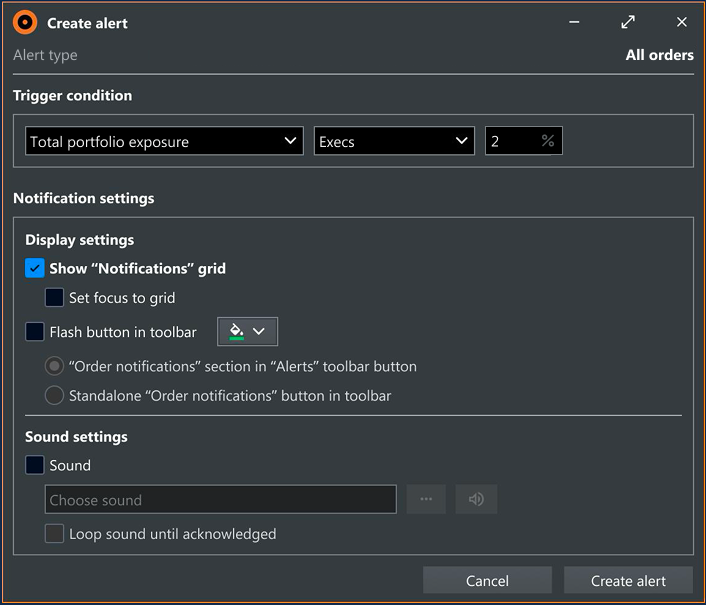This screenshot has width=706, height=605.
Task: Close the Create alert dialog
Action: point(682,22)
